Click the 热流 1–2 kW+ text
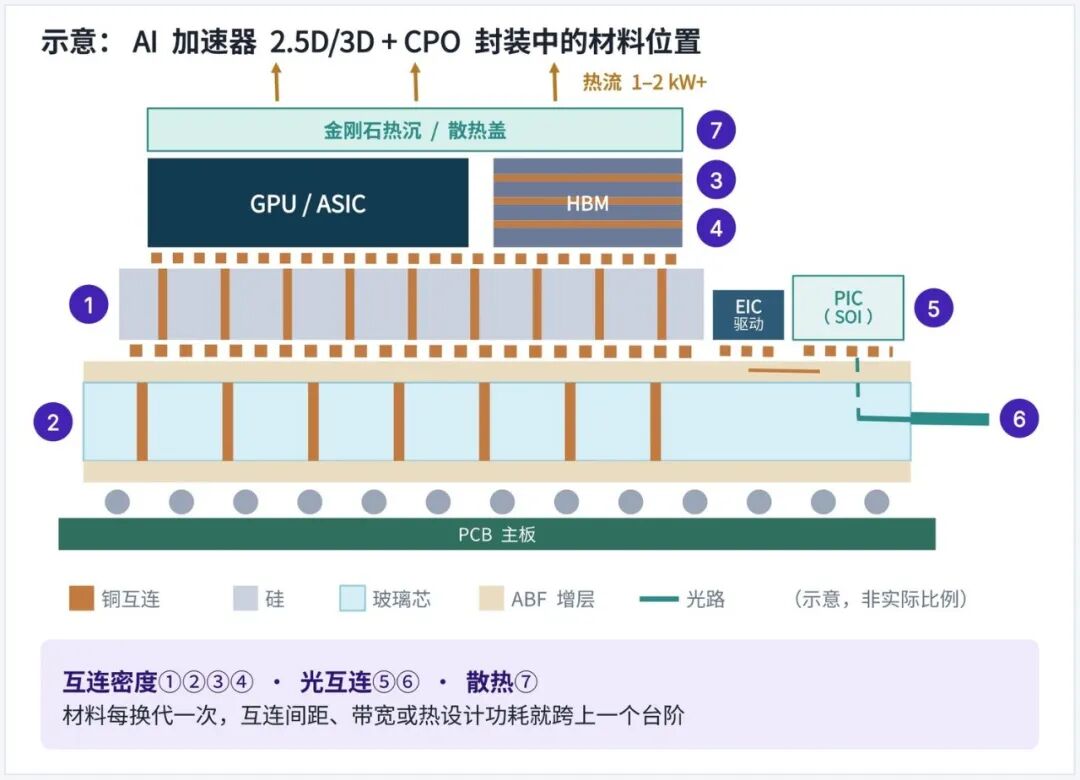This screenshot has width=1080, height=780. 645,82
